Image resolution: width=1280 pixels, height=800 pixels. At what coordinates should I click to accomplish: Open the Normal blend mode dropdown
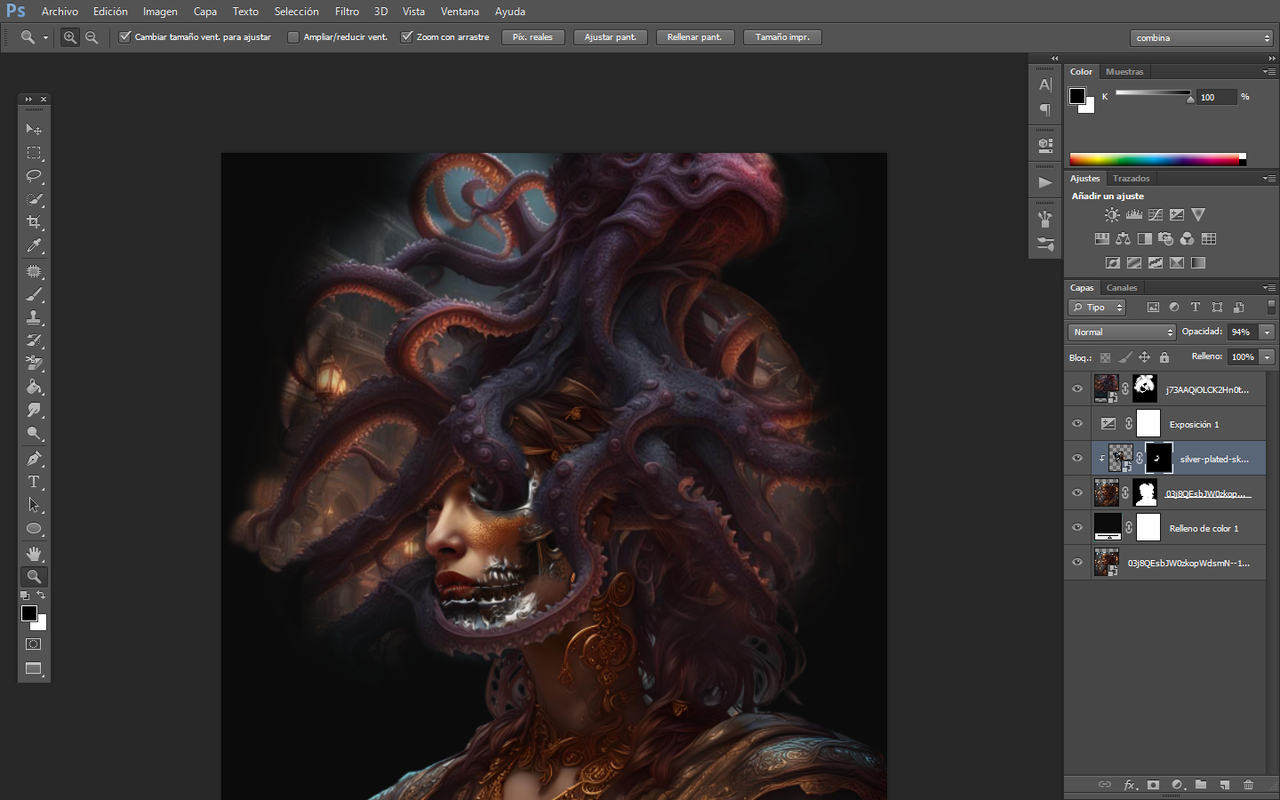pyautogui.click(x=1122, y=332)
